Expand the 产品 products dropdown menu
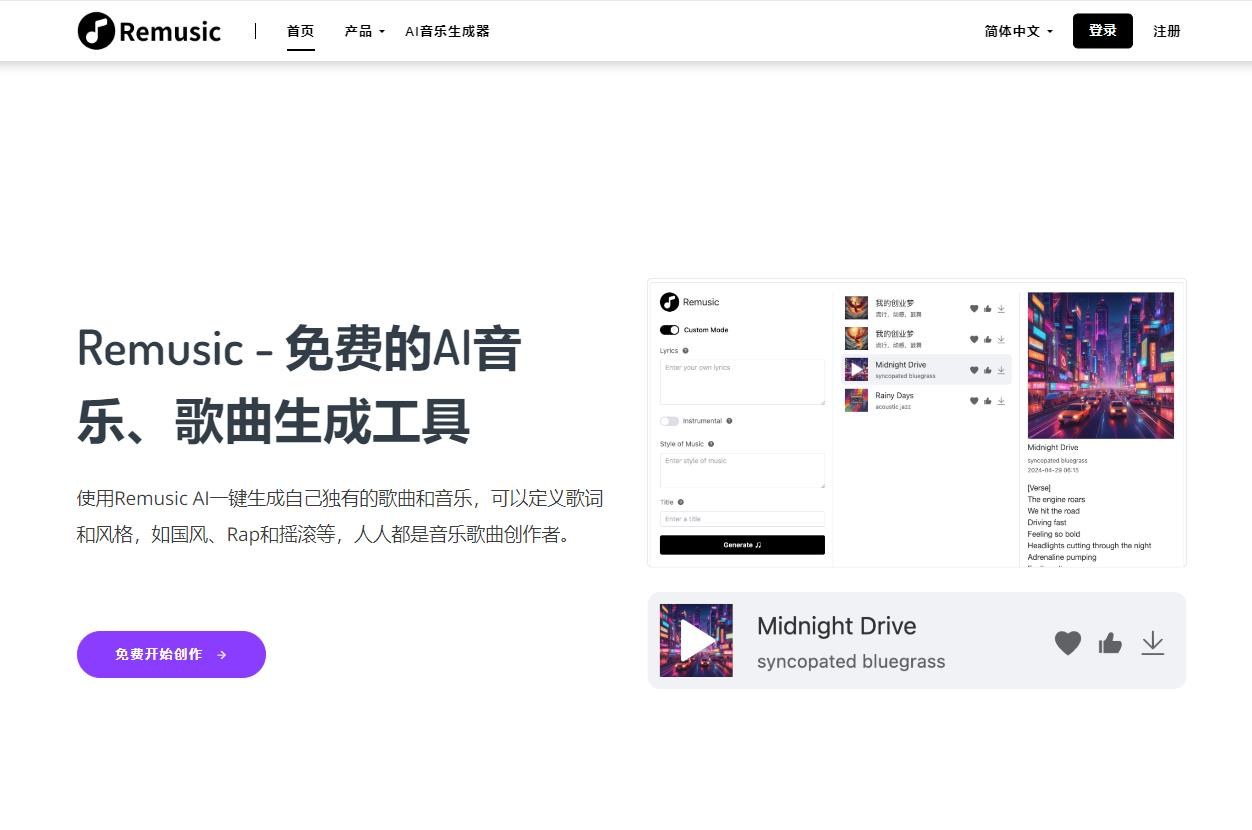 pyautogui.click(x=364, y=31)
